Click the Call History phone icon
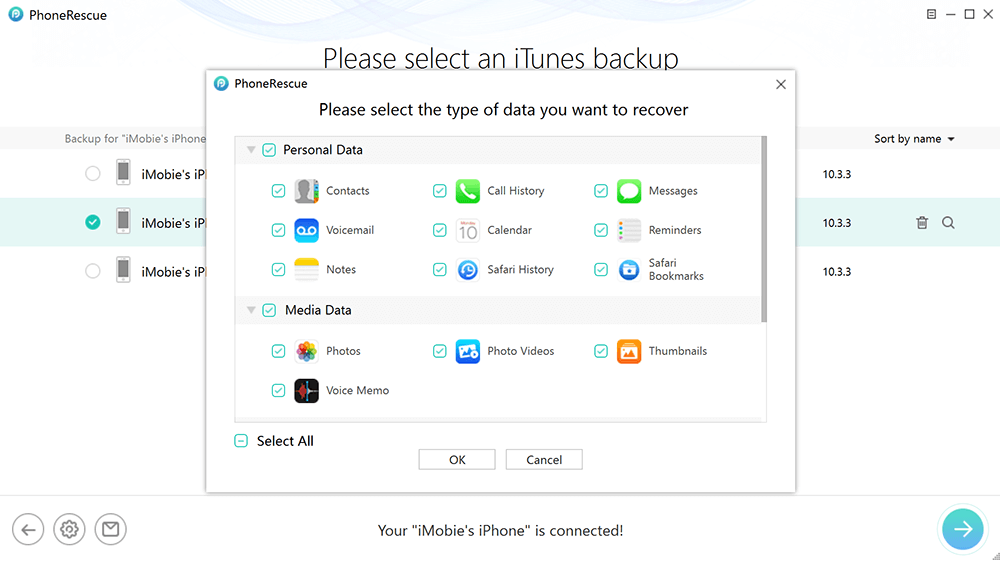Viewport: 1000px width, 562px height. (x=468, y=191)
